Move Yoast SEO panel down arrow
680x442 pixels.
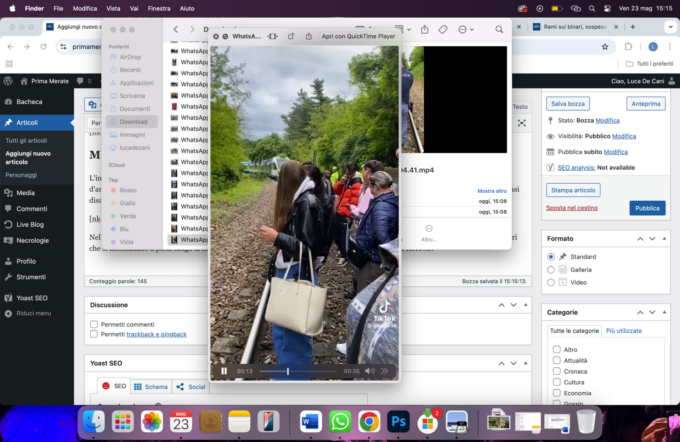point(513,363)
